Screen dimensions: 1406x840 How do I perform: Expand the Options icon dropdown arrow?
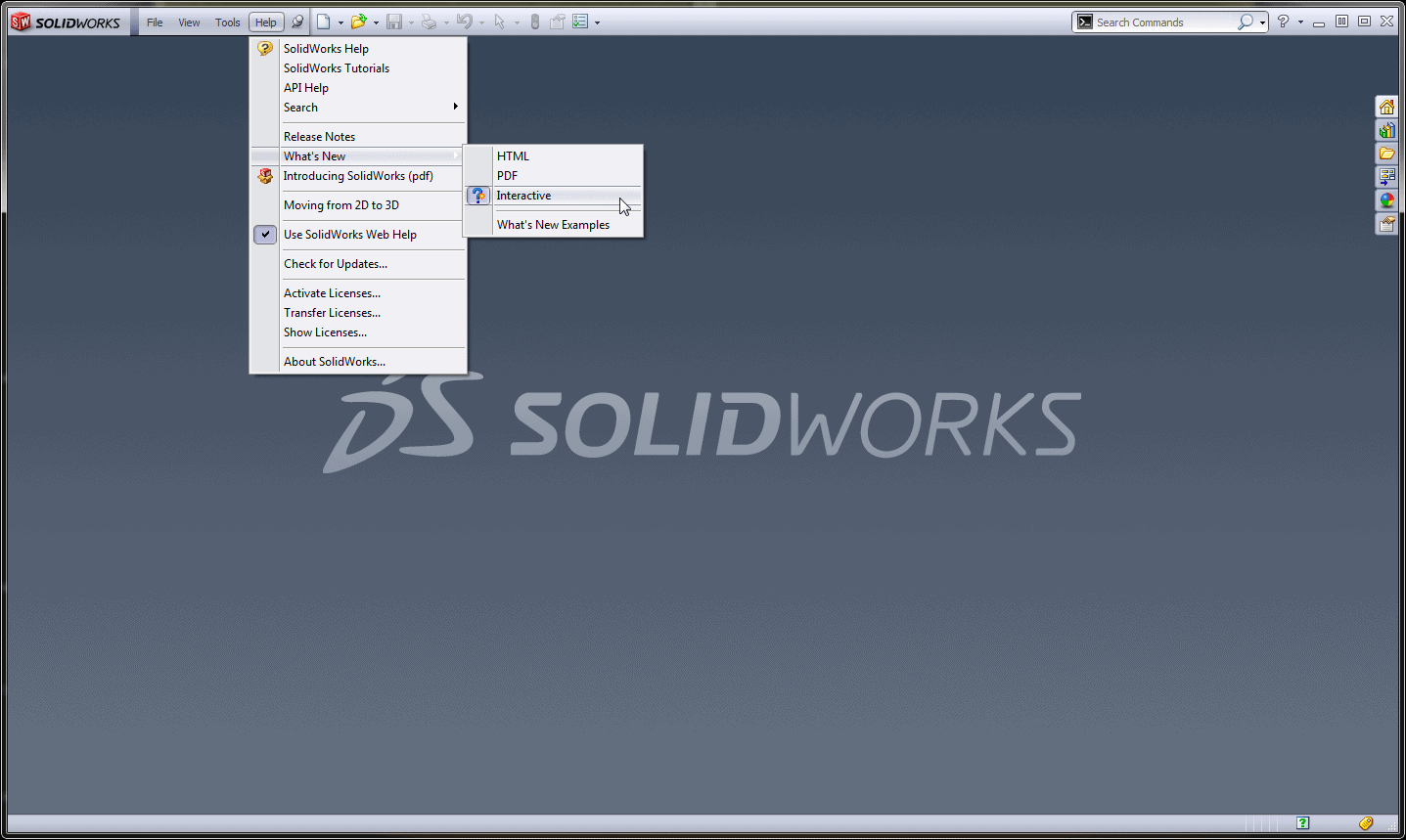coord(597,22)
